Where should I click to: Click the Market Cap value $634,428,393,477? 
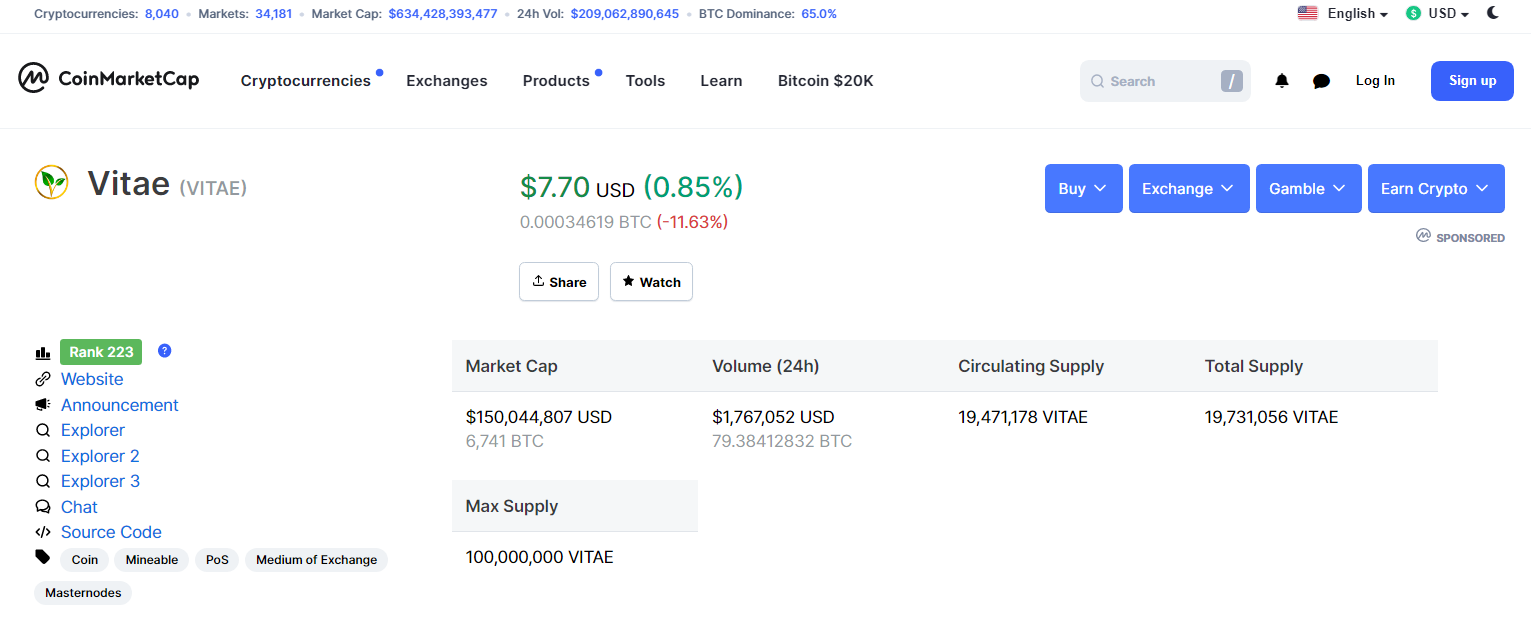coord(443,14)
